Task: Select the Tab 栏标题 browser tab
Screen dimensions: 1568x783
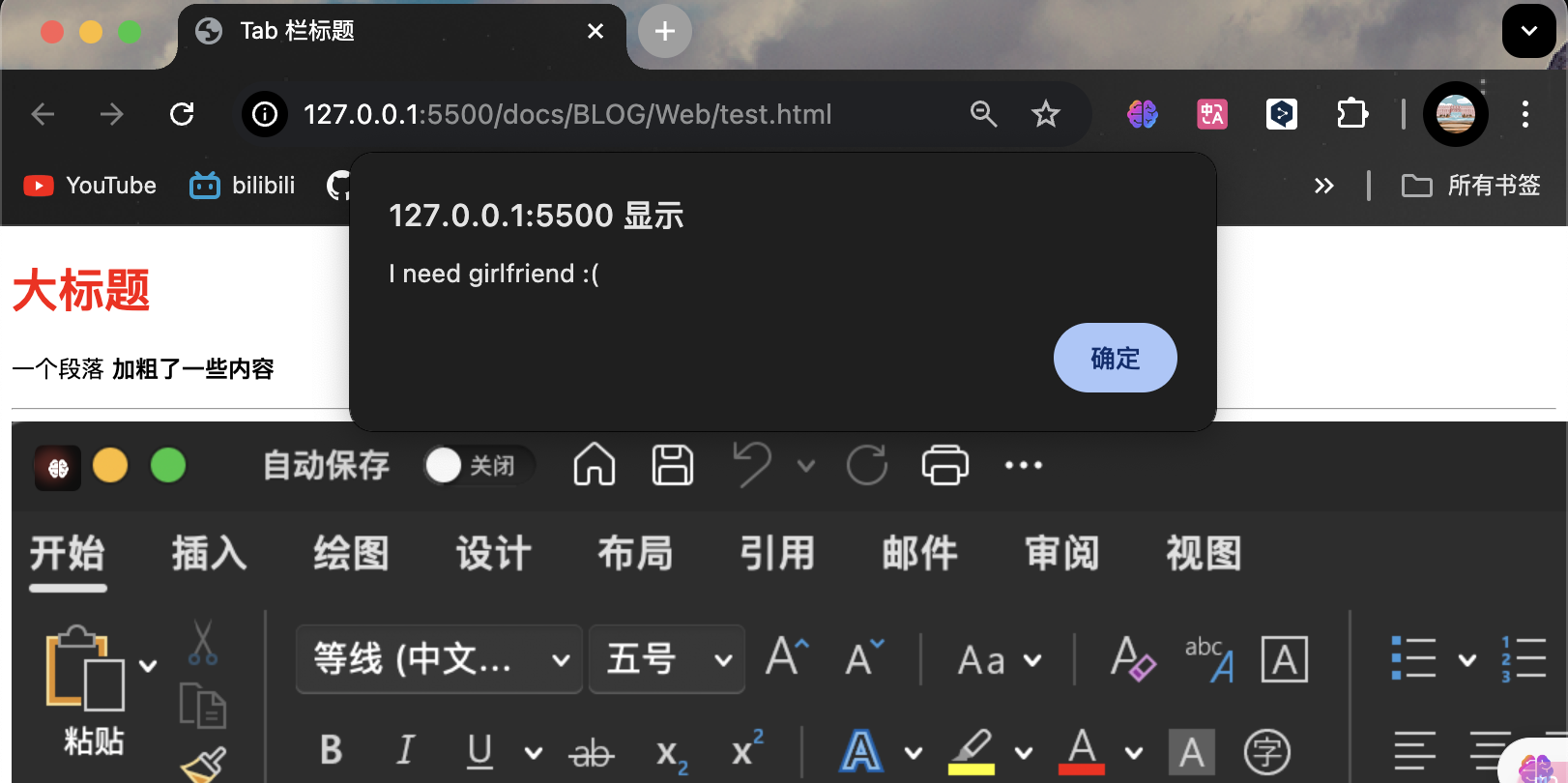Action: point(401,33)
